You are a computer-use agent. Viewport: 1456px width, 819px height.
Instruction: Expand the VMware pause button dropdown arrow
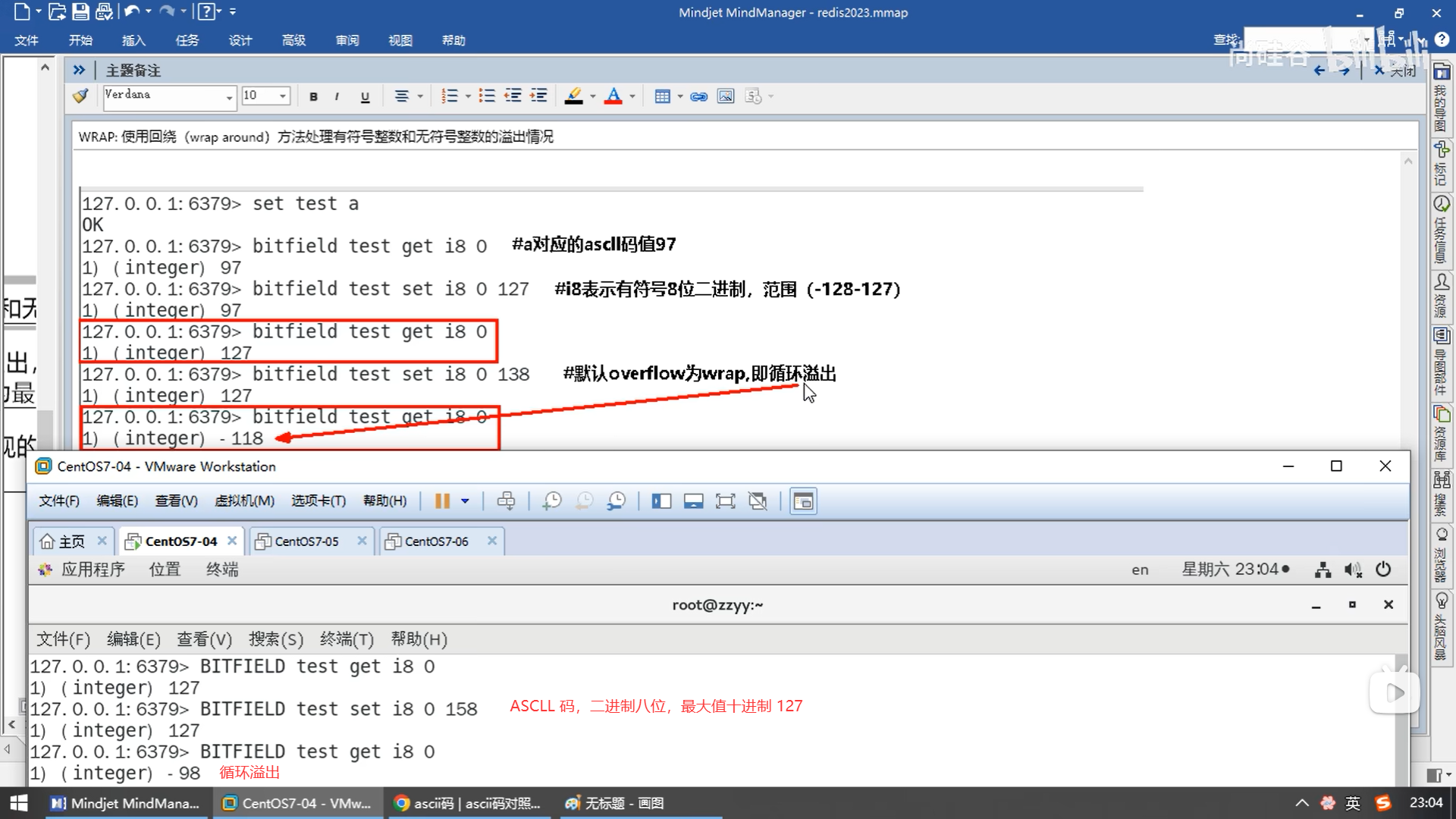pyautogui.click(x=465, y=501)
